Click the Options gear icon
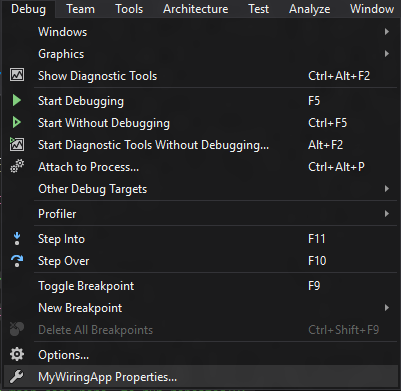Viewport: 401px width, 391px height. coord(17,354)
